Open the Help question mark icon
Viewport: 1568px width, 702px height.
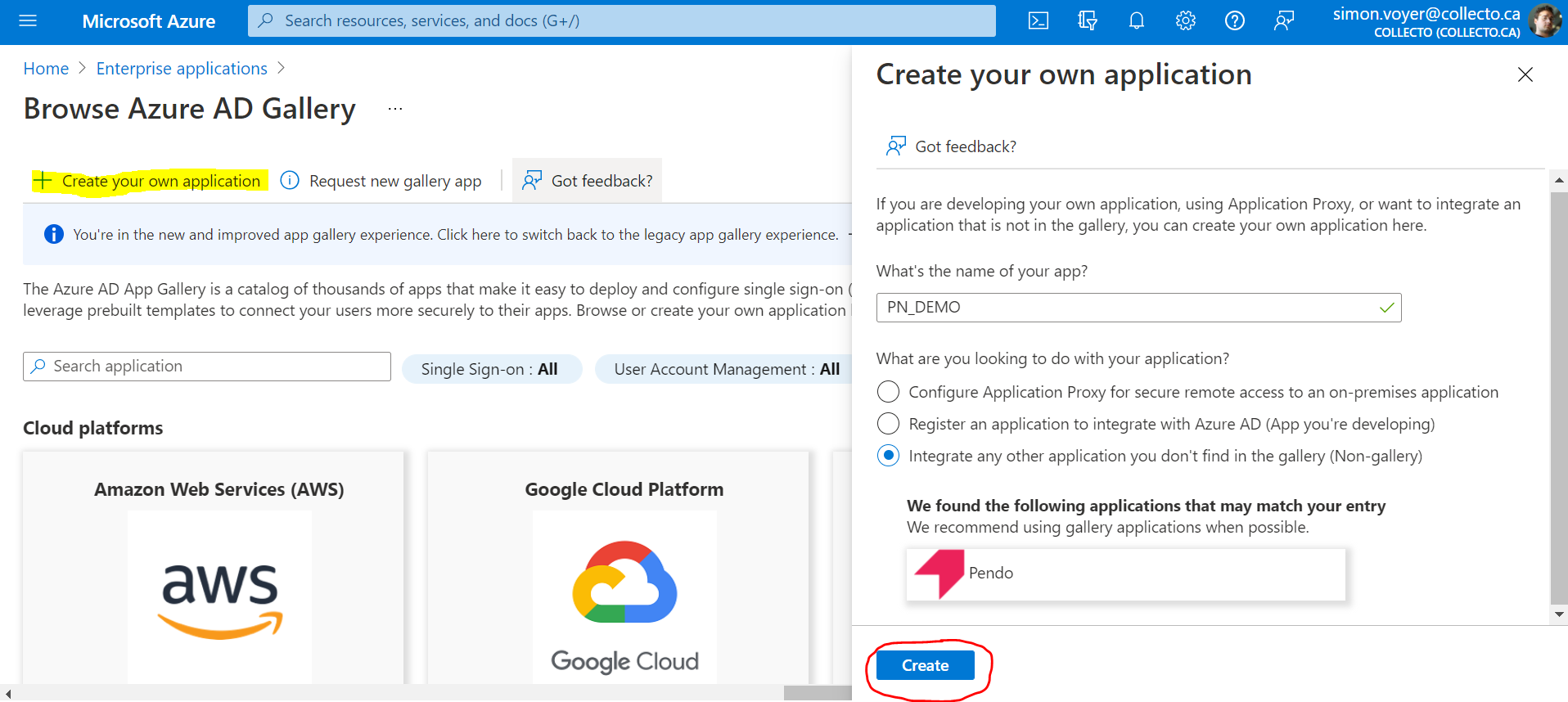point(1235,21)
